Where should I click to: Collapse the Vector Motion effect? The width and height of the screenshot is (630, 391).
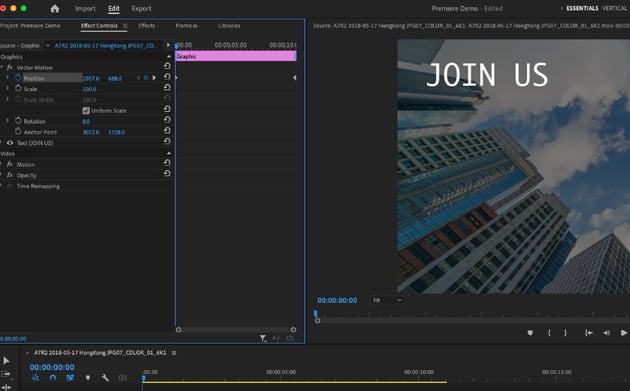pyautogui.click(x=2, y=67)
